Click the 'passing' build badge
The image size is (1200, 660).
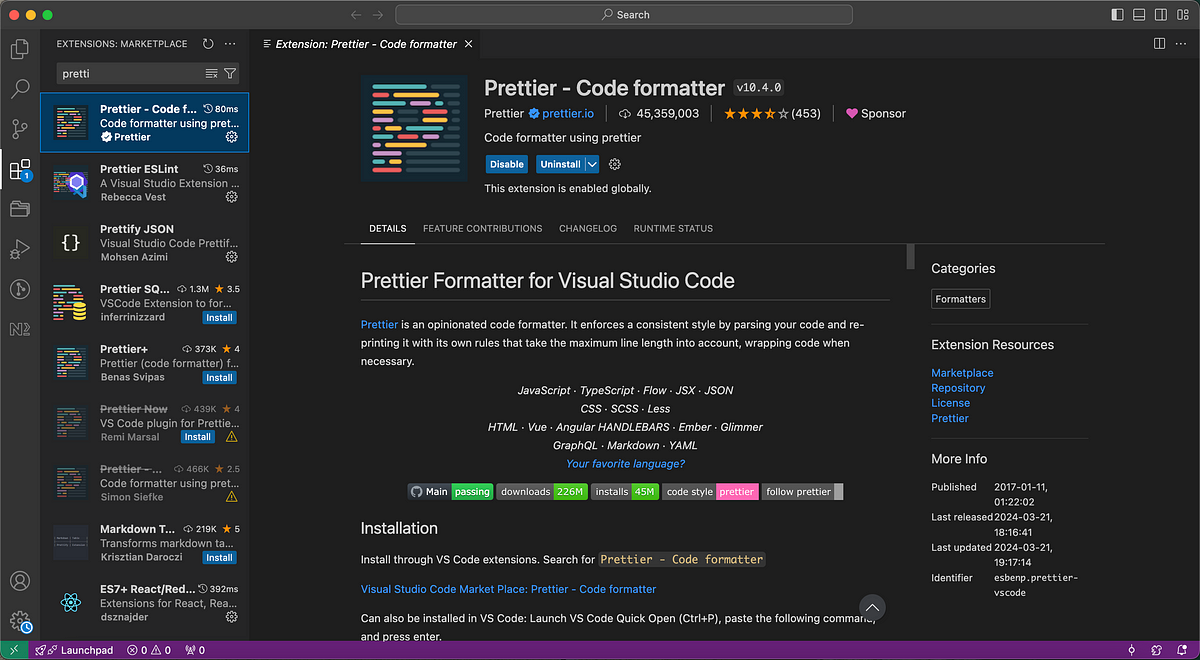[472, 491]
